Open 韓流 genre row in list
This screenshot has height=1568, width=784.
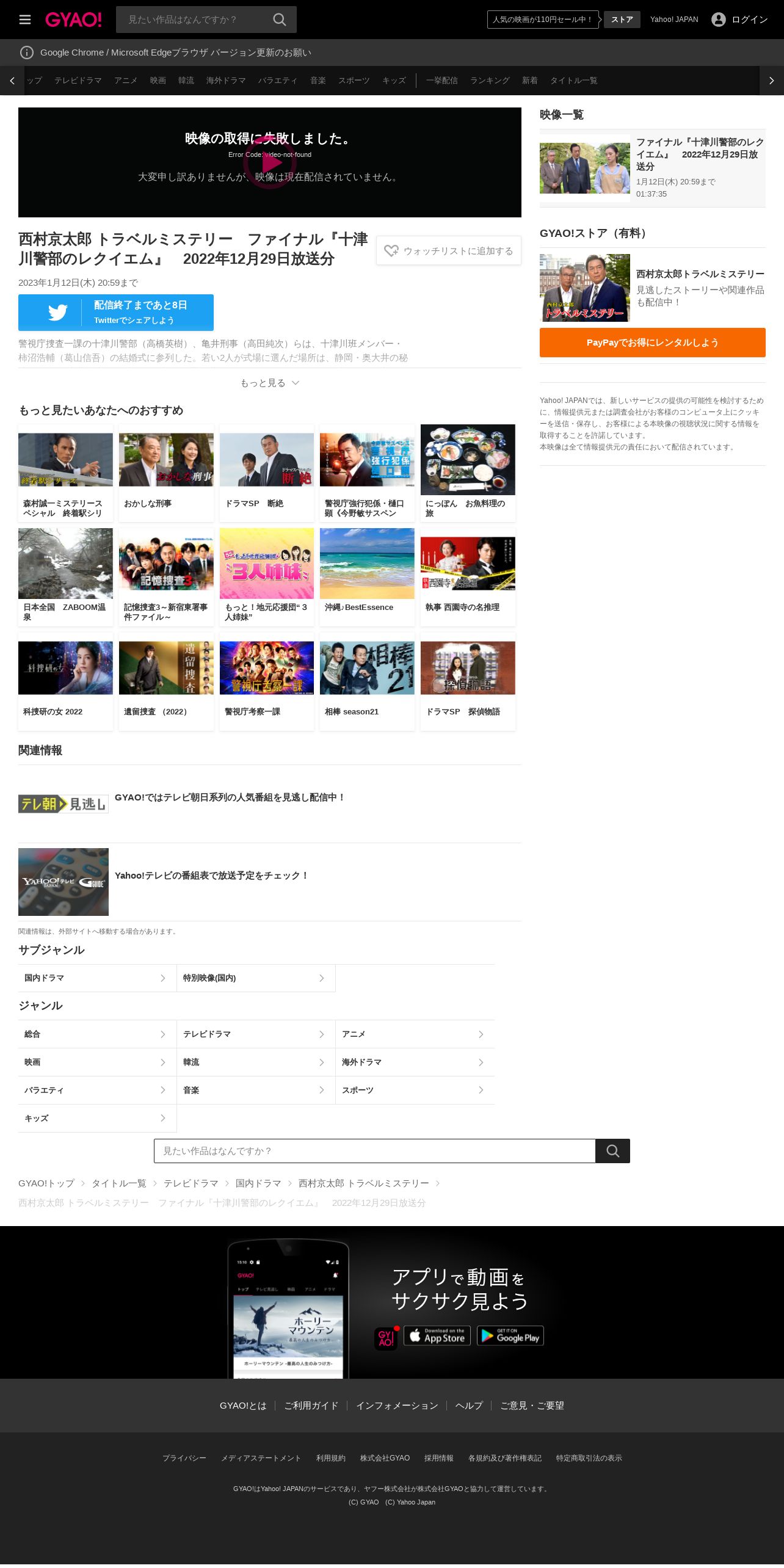pyautogui.click(x=256, y=1062)
